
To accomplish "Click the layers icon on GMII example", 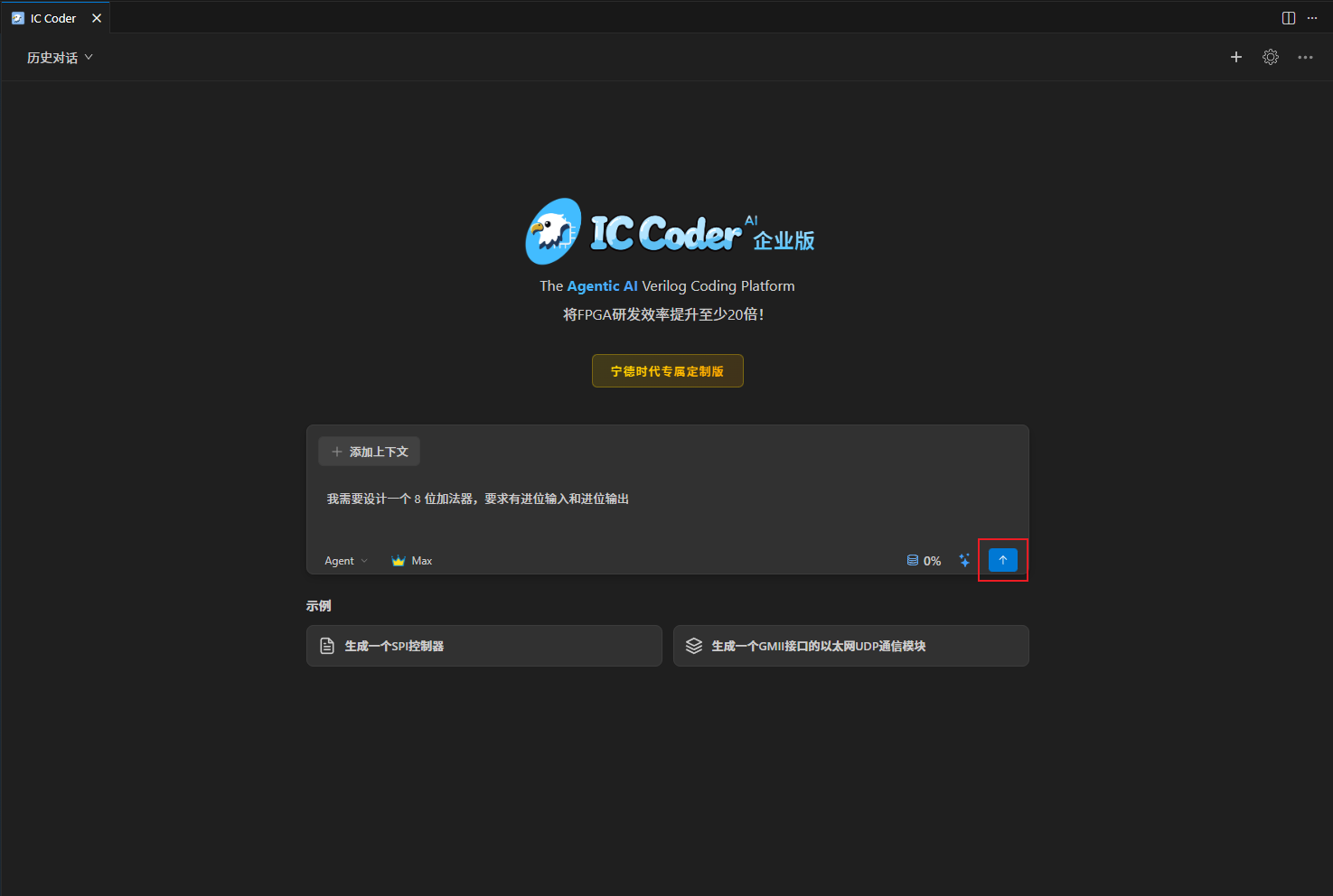I will click(x=694, y=646).
